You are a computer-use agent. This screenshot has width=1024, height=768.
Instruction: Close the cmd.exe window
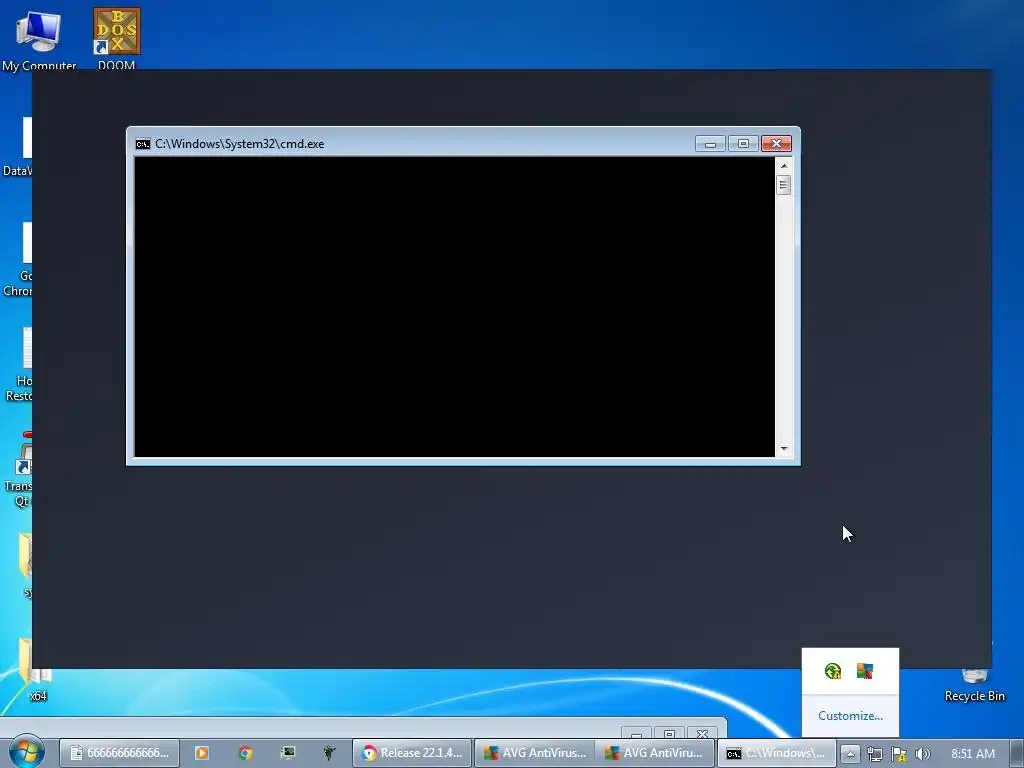[776, 144]
